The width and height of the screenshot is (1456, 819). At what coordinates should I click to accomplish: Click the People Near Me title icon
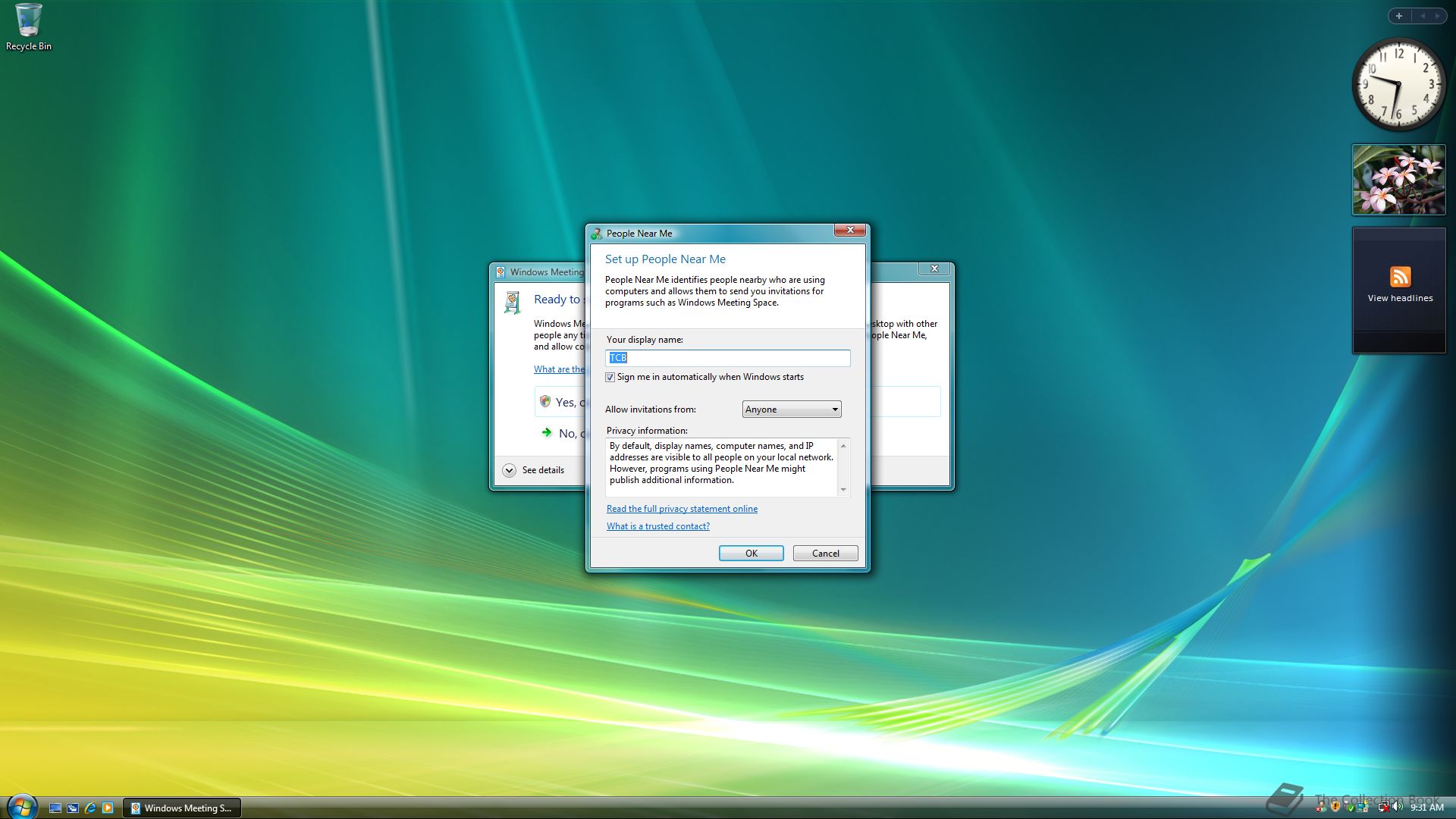click(597, 234)
